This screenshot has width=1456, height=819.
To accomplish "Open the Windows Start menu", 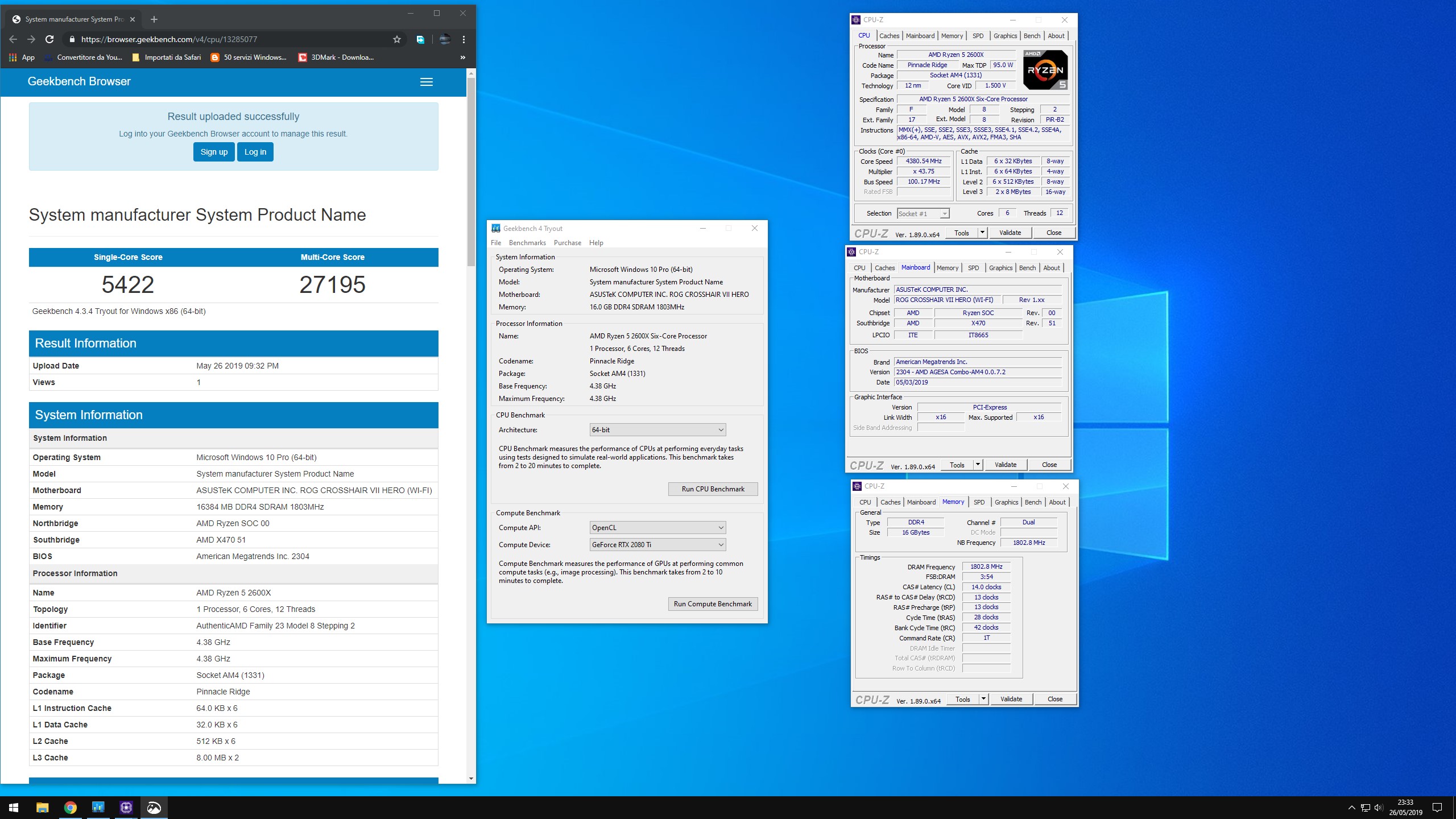I will tap(14, 807).
